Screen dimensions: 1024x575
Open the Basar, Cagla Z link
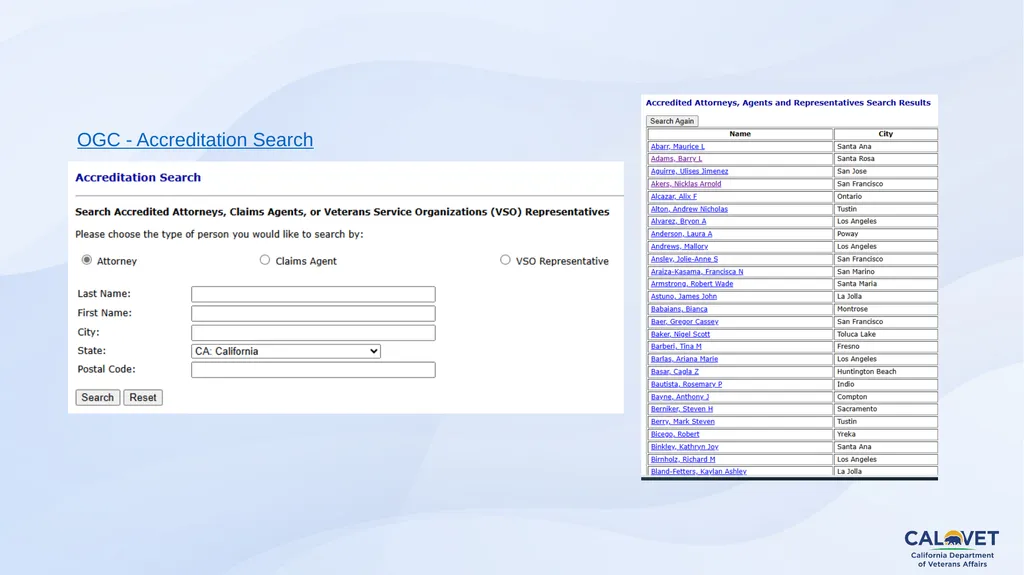click(674, 371)
